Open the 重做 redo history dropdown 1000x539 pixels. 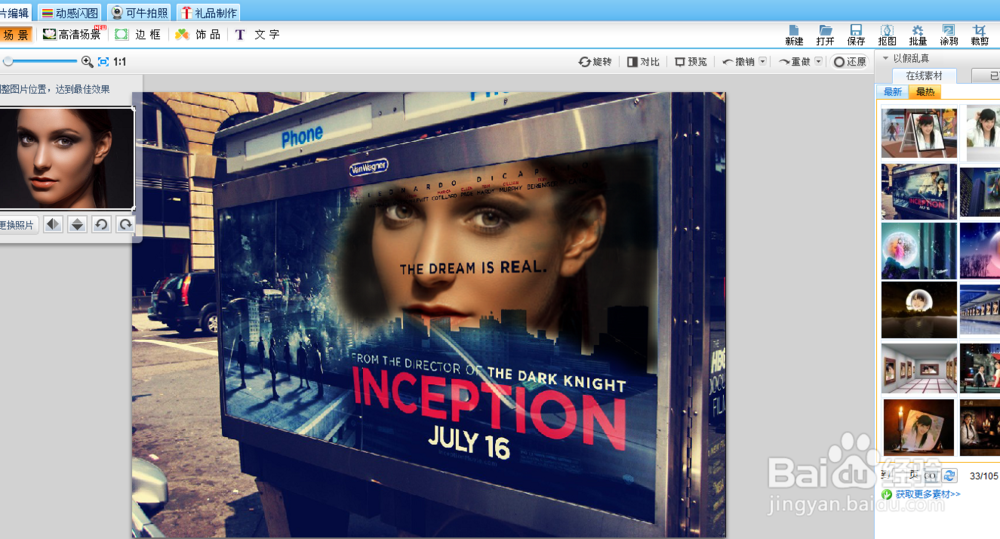(x=819, y=62)
